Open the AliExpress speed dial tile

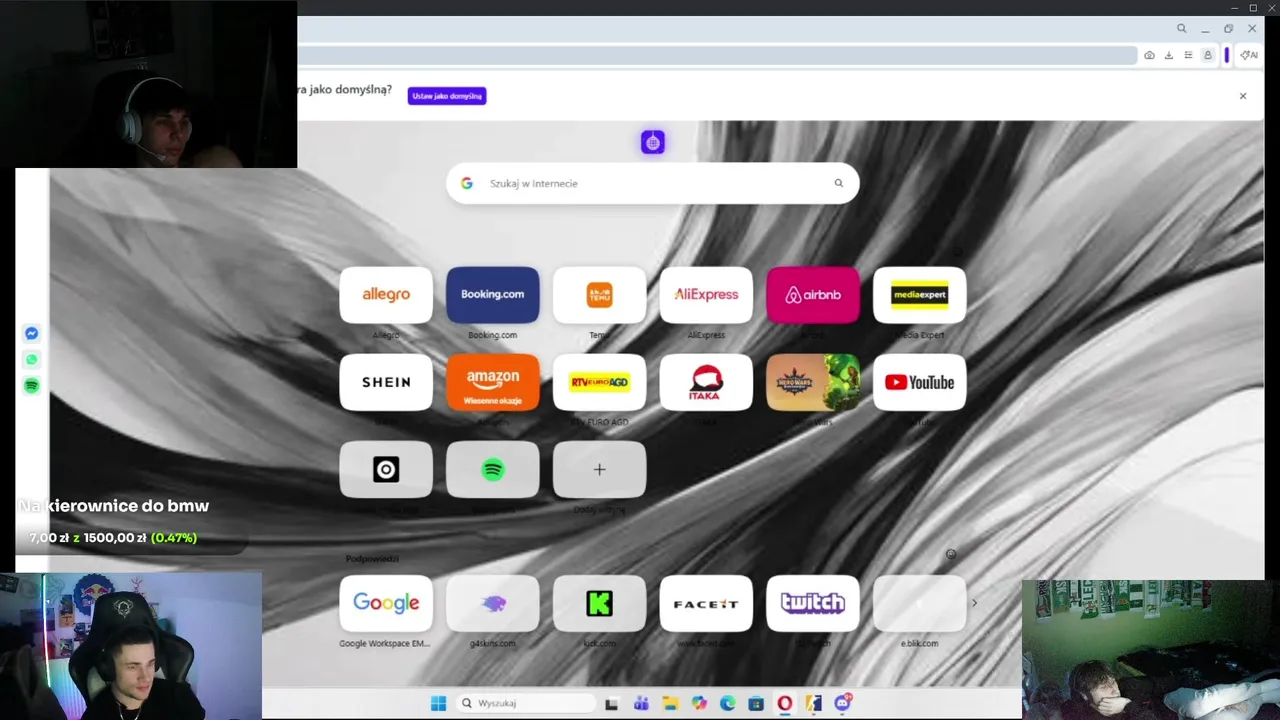706,295
